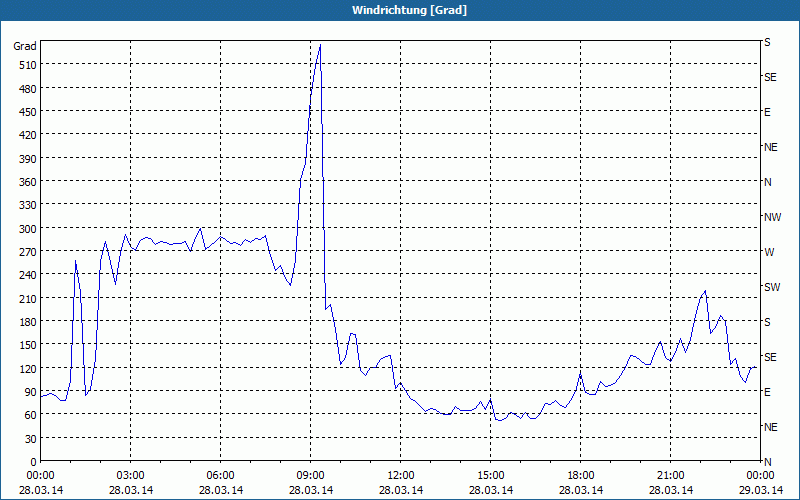Pick the 30 y-axis value
Image resolution: width=800 pixels, height=500 pixels.
click(x=30, y=439)
